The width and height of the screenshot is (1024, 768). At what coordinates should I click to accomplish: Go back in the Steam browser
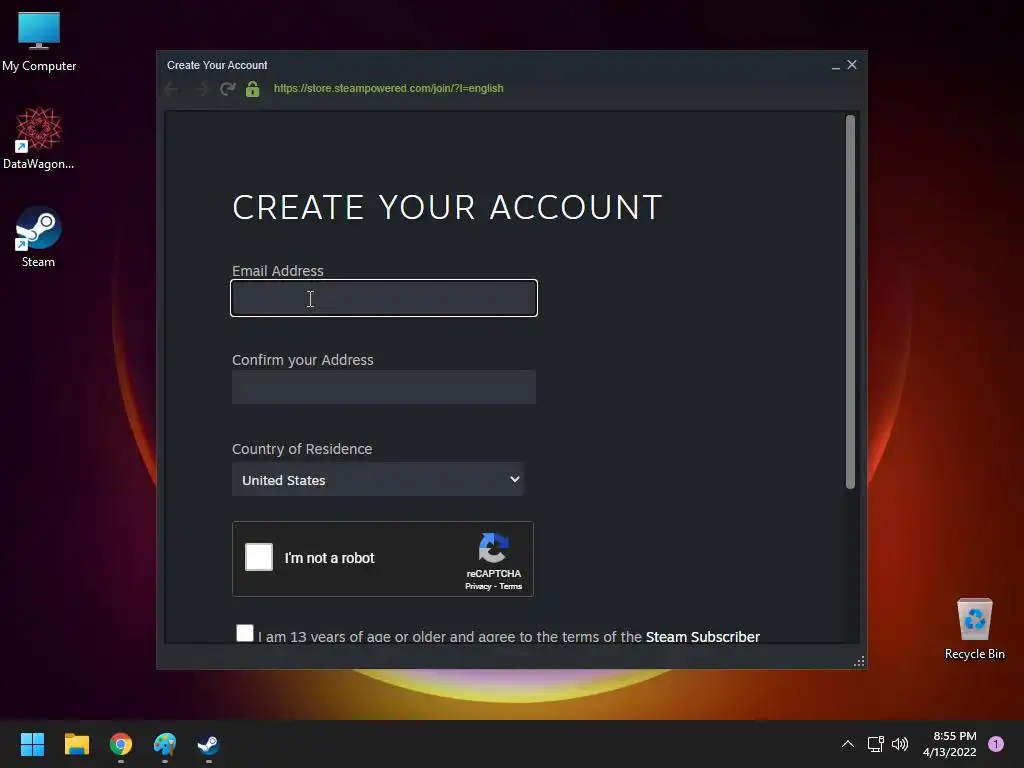pyautogui.click(x=172, y=89)
